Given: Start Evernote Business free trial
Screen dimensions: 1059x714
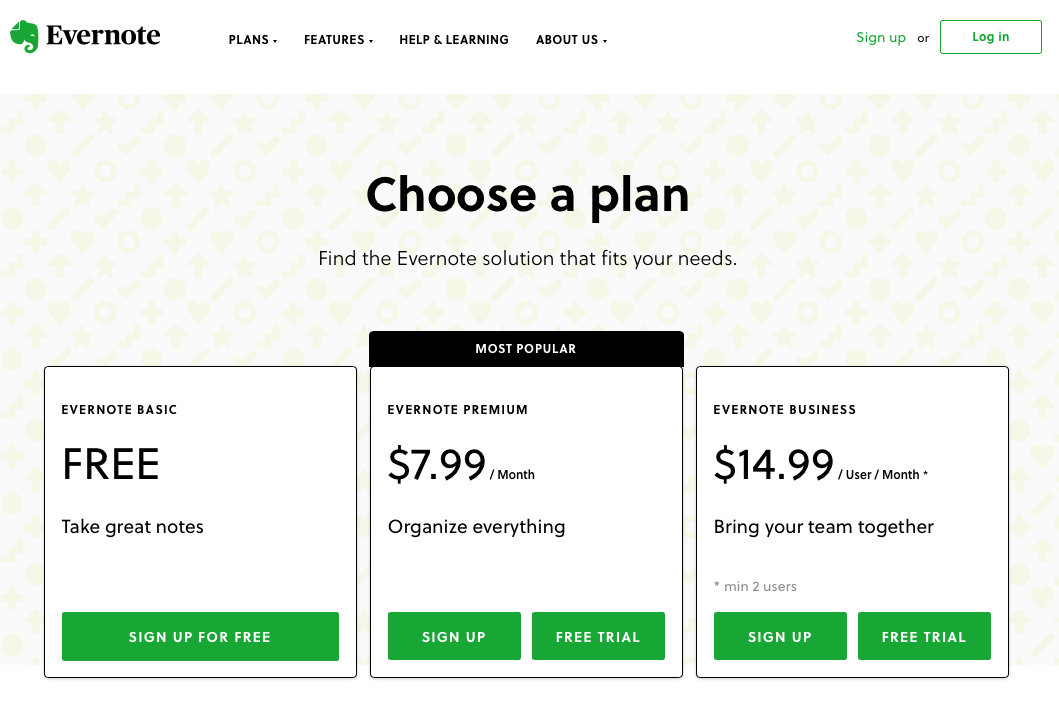Looking at the screenshot, I should [x=924, y=637].
